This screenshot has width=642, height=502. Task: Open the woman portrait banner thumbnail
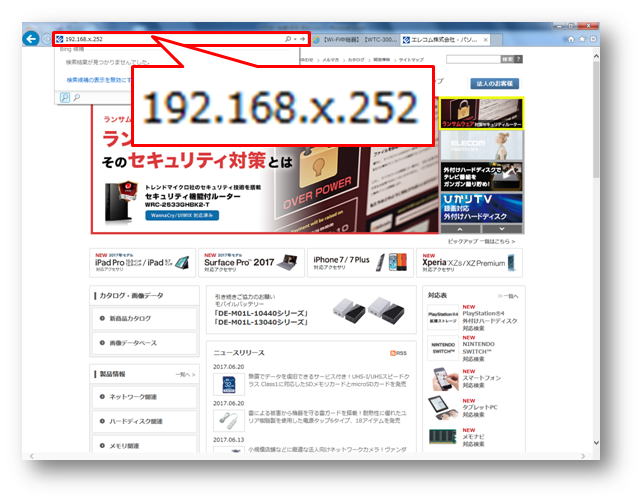tap(481, 145)
